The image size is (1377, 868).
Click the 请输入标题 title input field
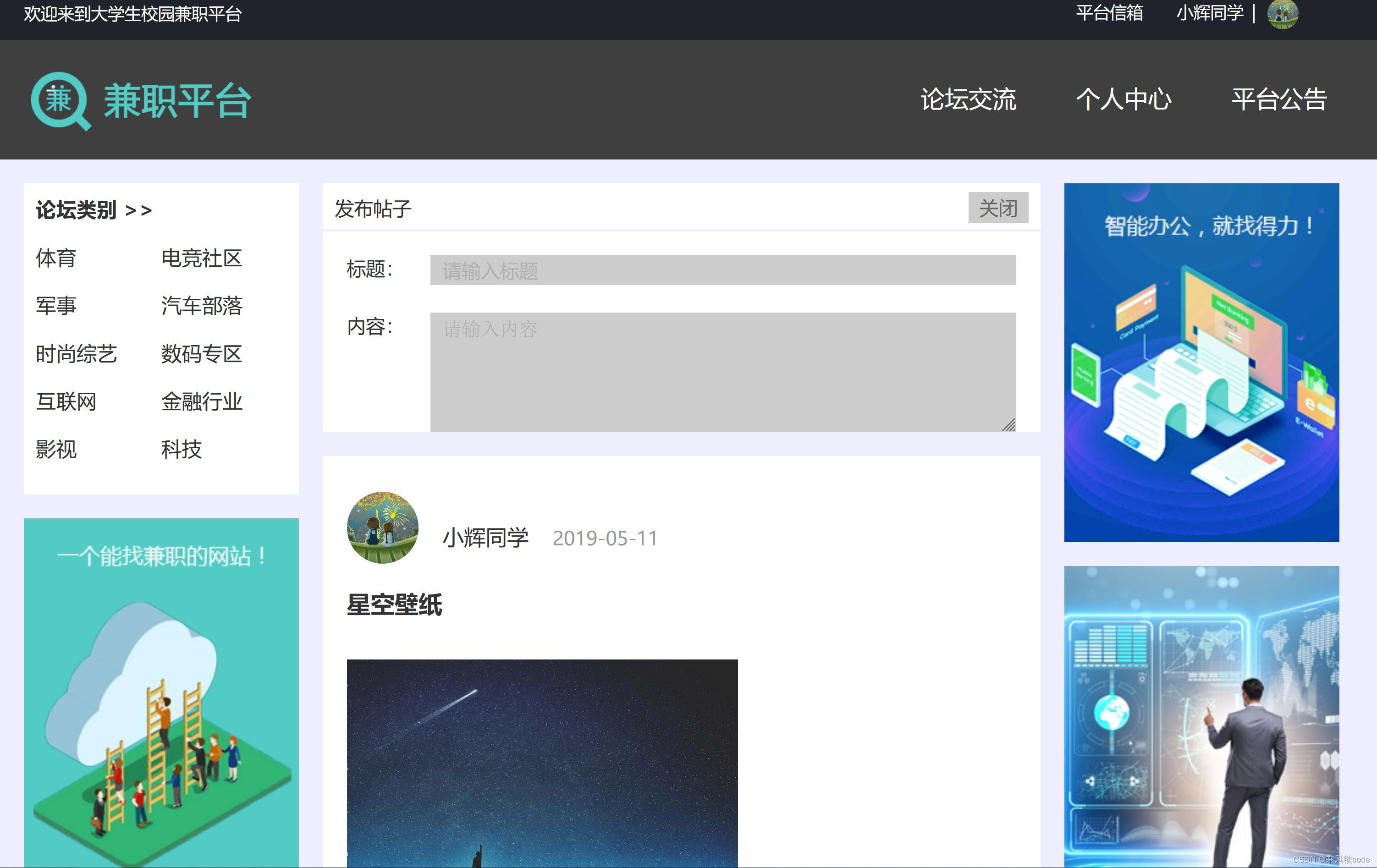(722, 271)
